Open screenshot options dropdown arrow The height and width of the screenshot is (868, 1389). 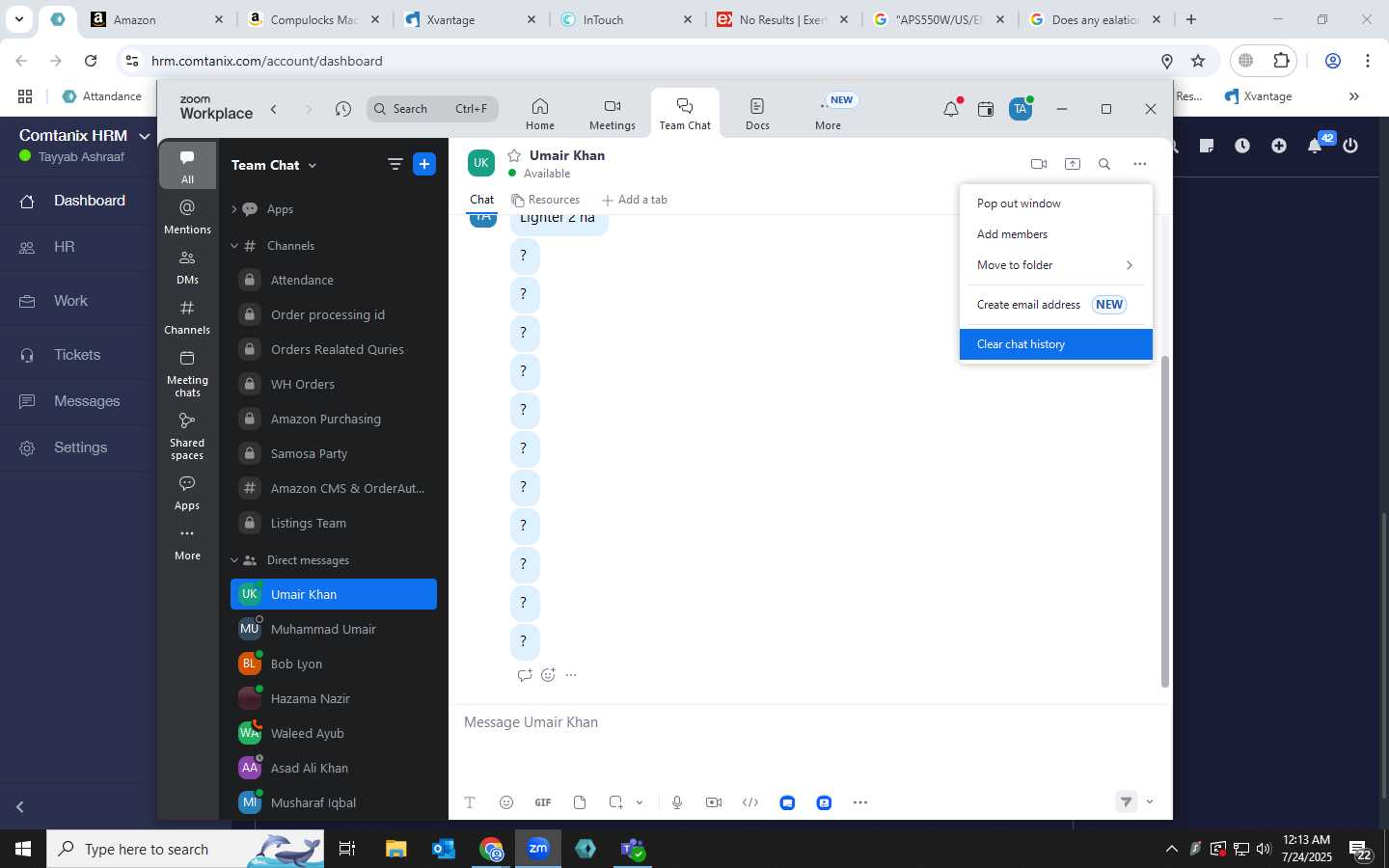coord(639,802)
